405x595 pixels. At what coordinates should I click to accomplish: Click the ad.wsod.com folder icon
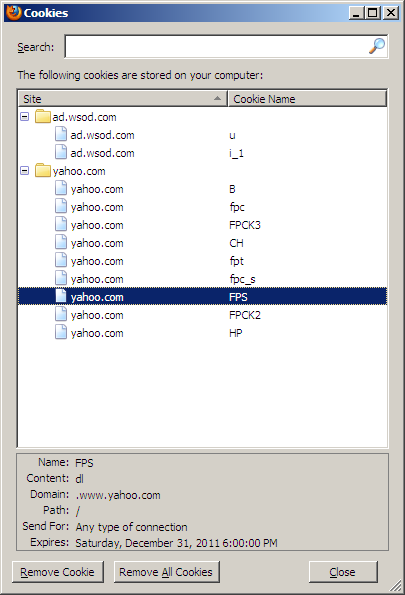click(x=43, y=117)
